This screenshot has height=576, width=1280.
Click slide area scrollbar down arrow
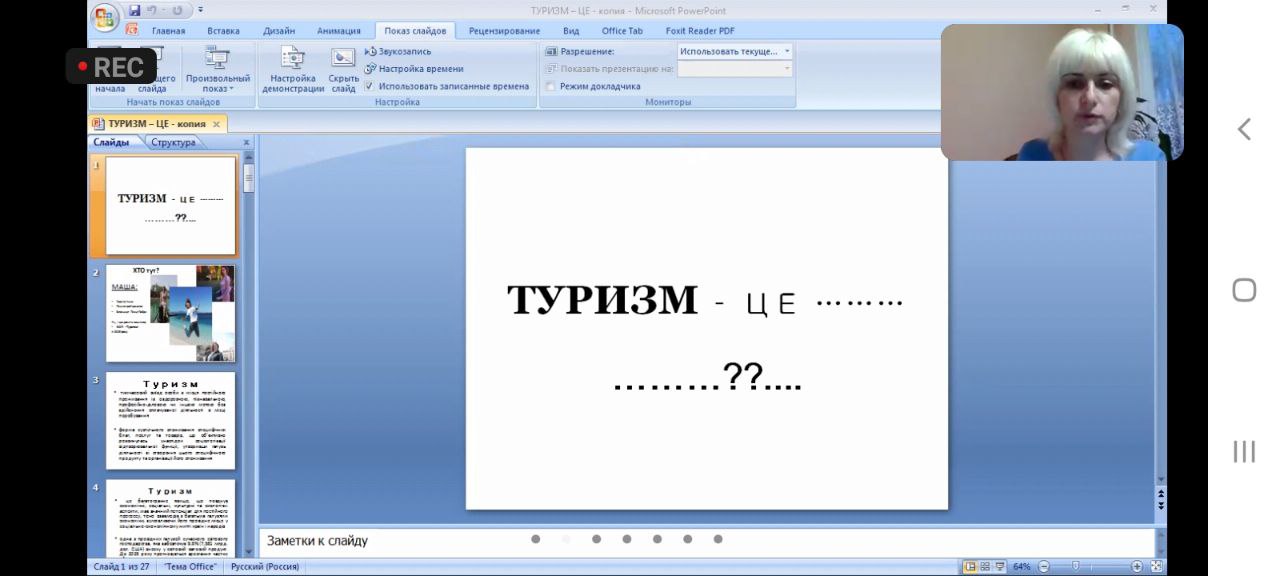pos(1161,480)
